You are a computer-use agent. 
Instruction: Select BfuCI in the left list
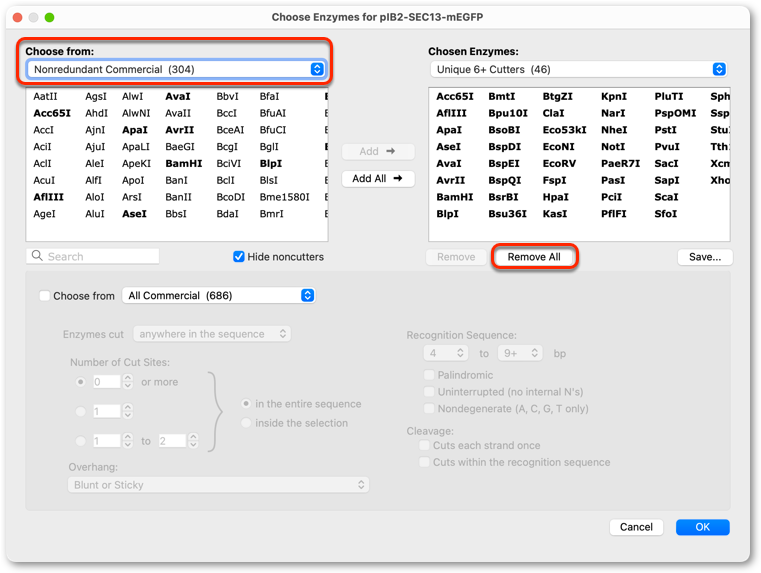[x=273, y=130]
